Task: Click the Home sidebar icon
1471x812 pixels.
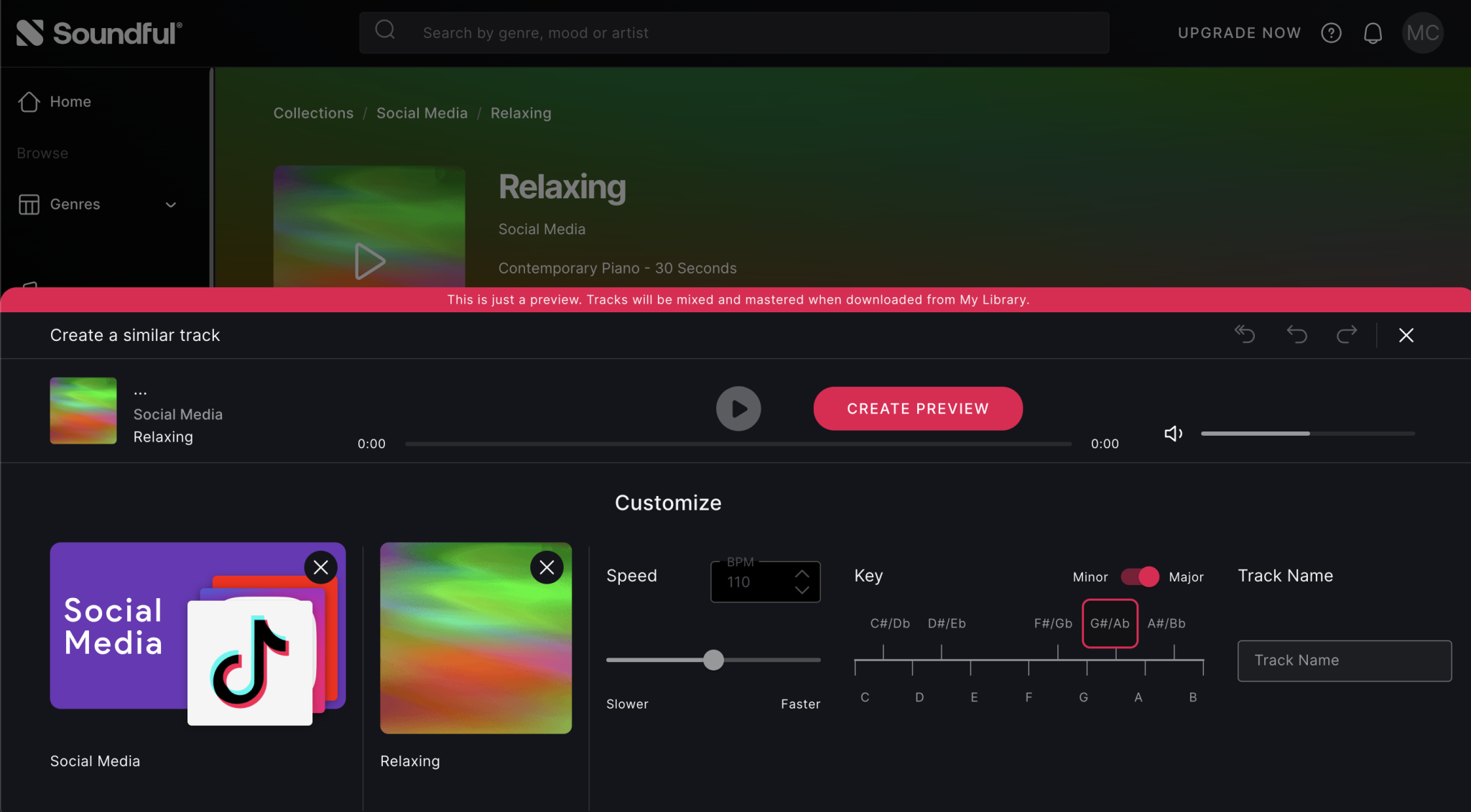Action: coord(29,102)
